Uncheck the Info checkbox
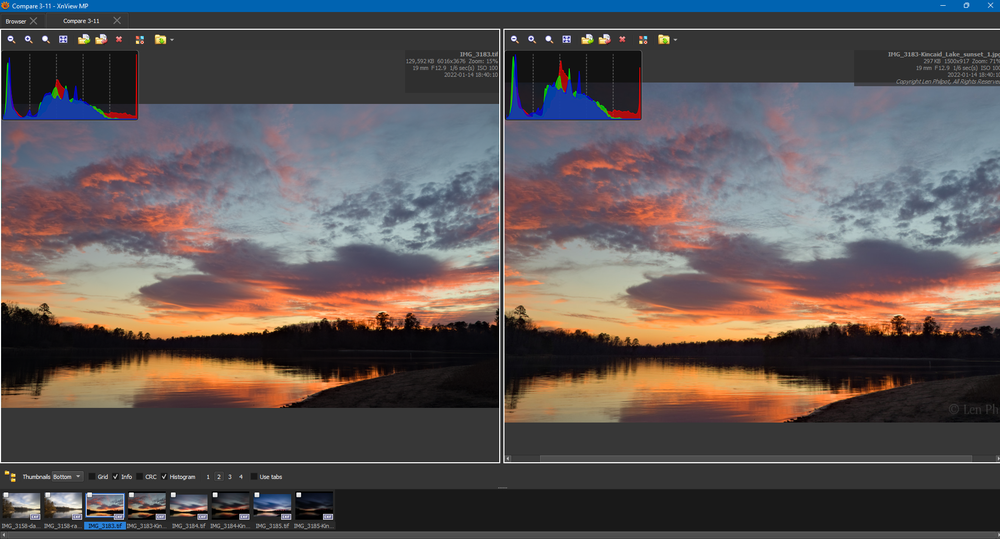This screenshot has width=1000, height=539. tap(115, 477)
